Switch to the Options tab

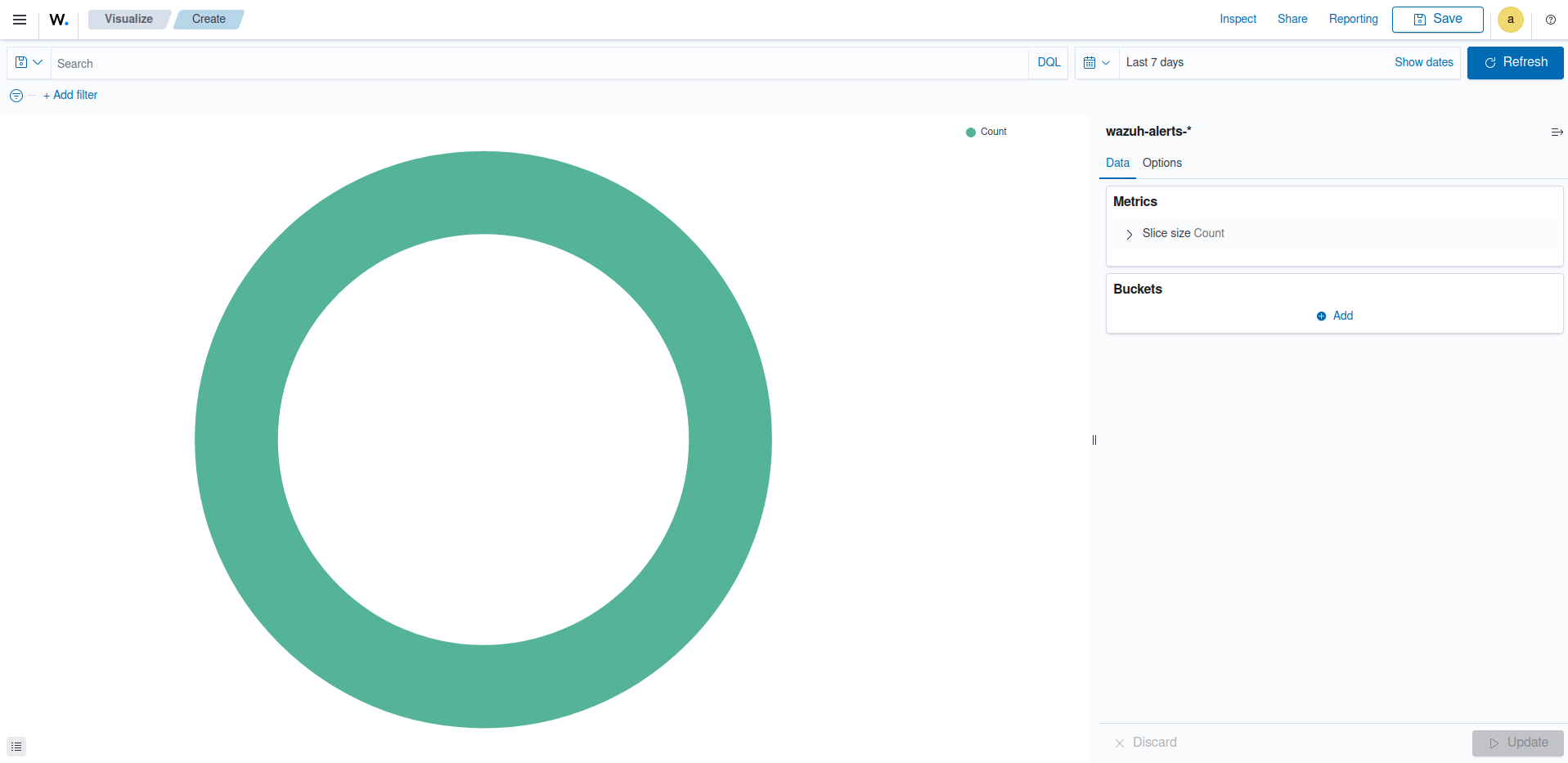[x=1162, y=163]
